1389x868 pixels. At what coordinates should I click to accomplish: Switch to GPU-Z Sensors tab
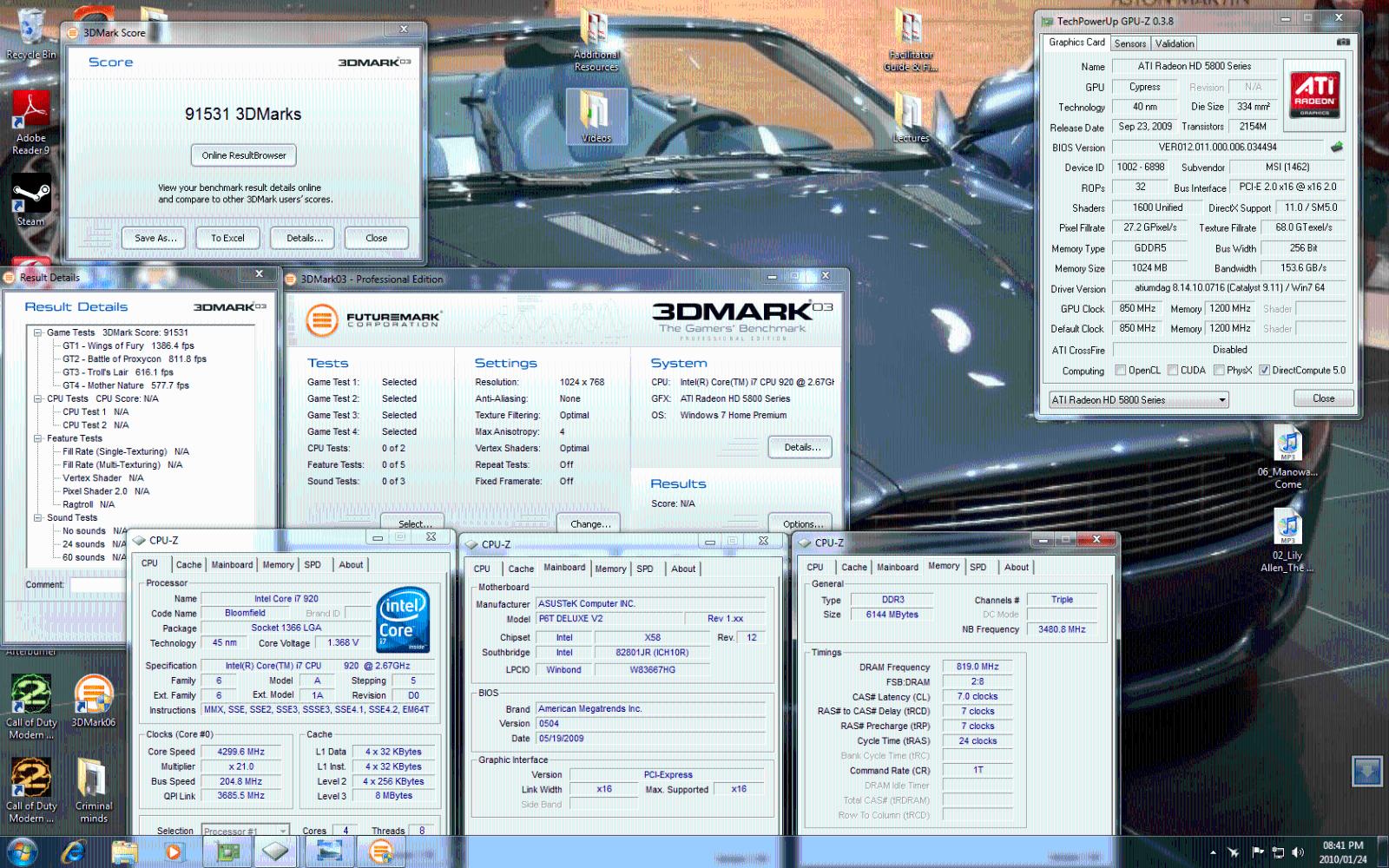coord(1130,43)
